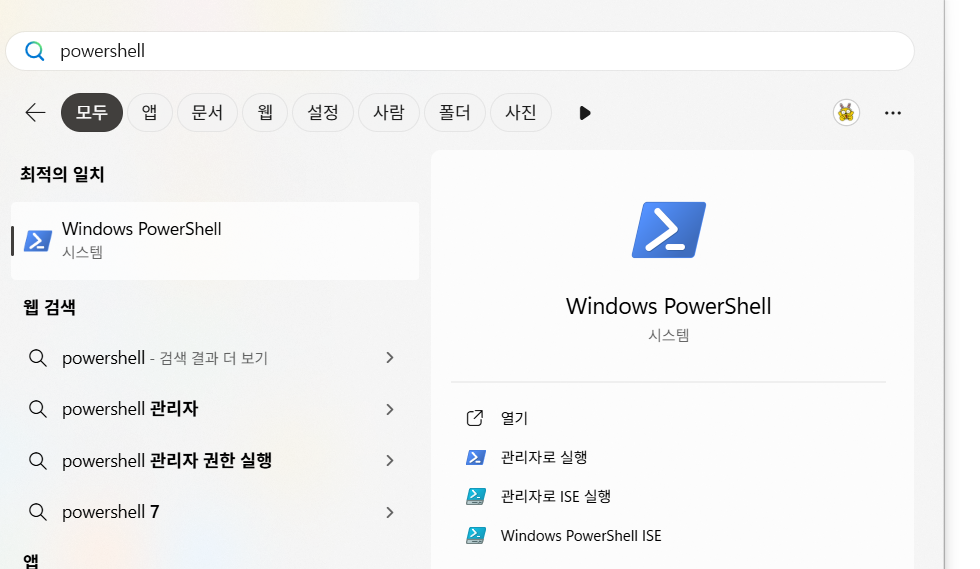Go back with the left arrow
The height and width of the screenshot is (569, 980).
coord(35,113)
